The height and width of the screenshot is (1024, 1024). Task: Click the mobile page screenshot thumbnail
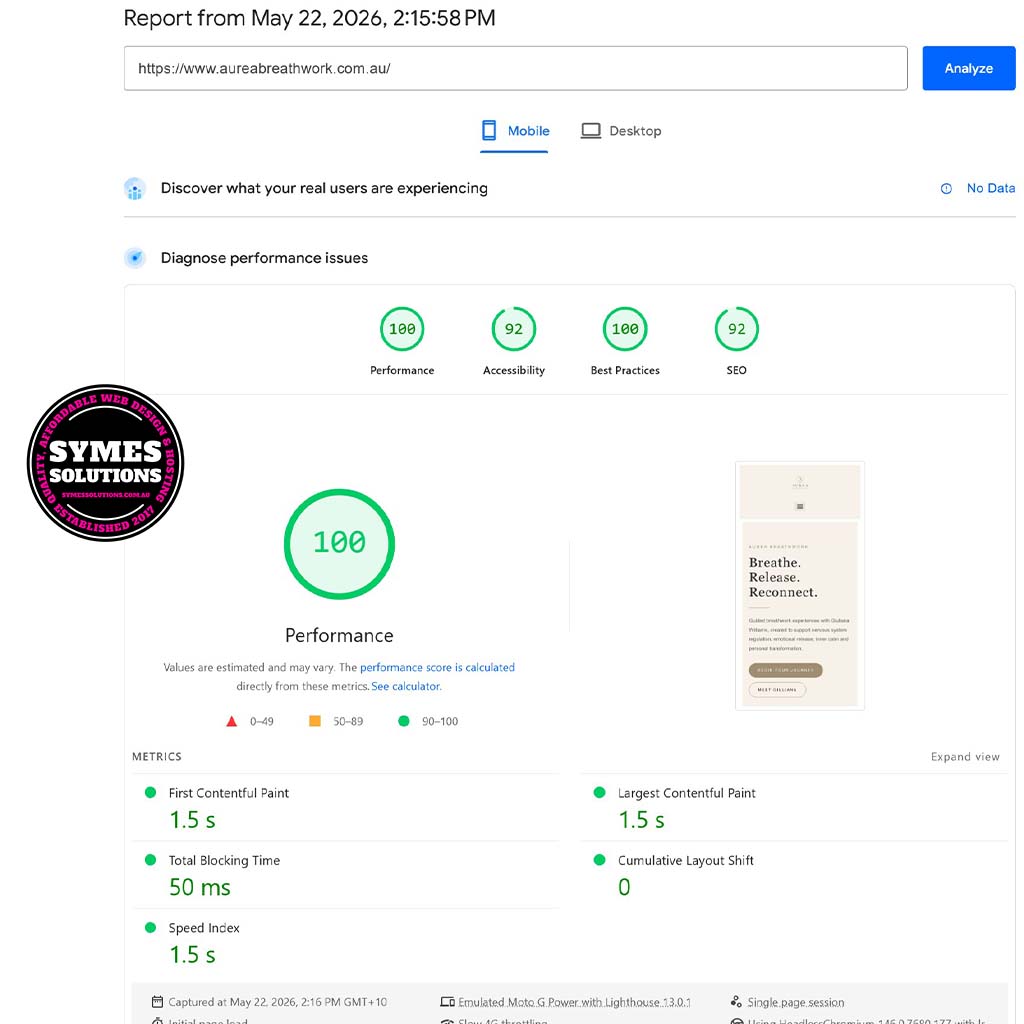[799, 586]
